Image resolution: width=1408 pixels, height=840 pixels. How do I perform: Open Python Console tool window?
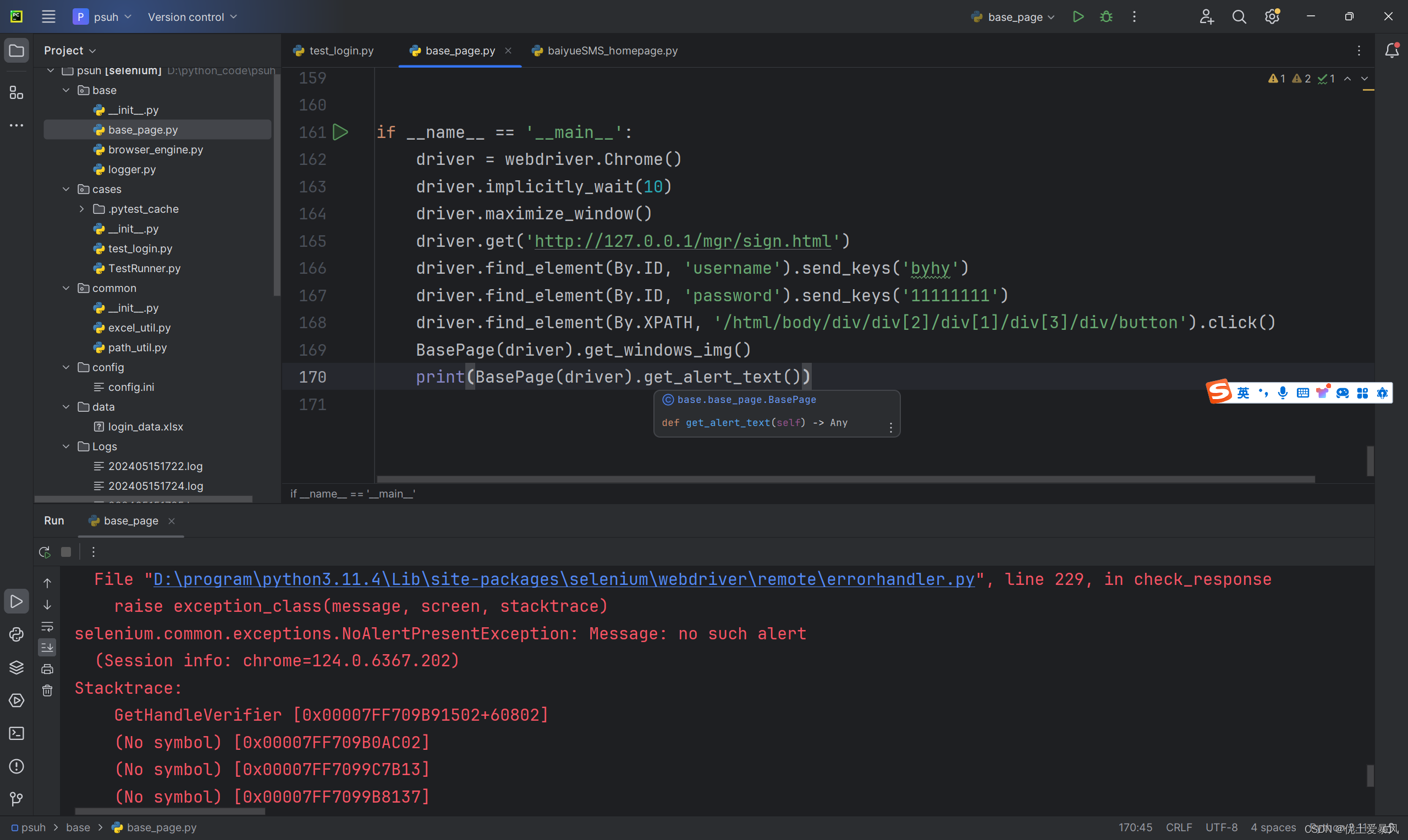coord(16,634)
